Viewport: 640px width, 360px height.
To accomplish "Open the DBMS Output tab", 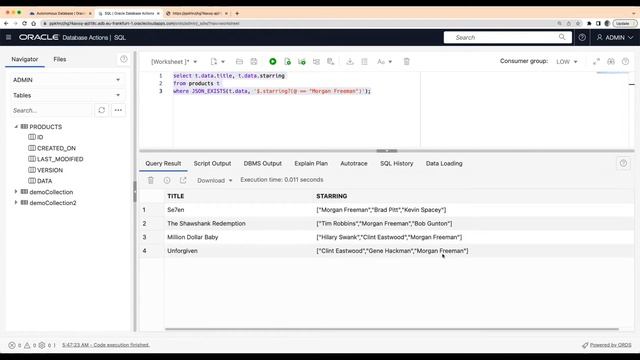I will point(262,163).
